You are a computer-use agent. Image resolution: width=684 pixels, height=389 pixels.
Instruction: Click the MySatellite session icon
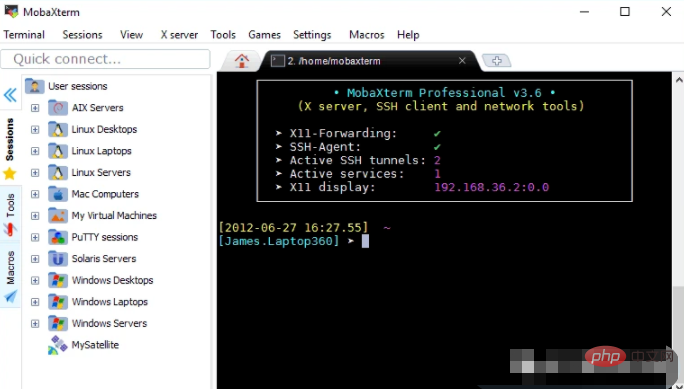(58, 345)
